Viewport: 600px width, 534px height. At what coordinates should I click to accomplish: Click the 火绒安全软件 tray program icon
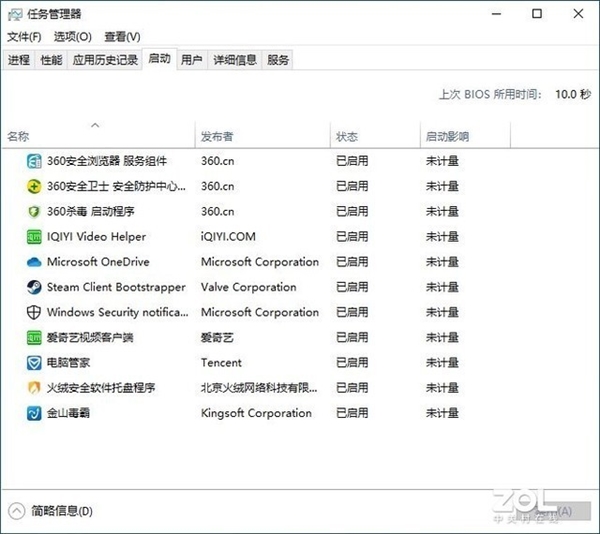click(34, 388)
